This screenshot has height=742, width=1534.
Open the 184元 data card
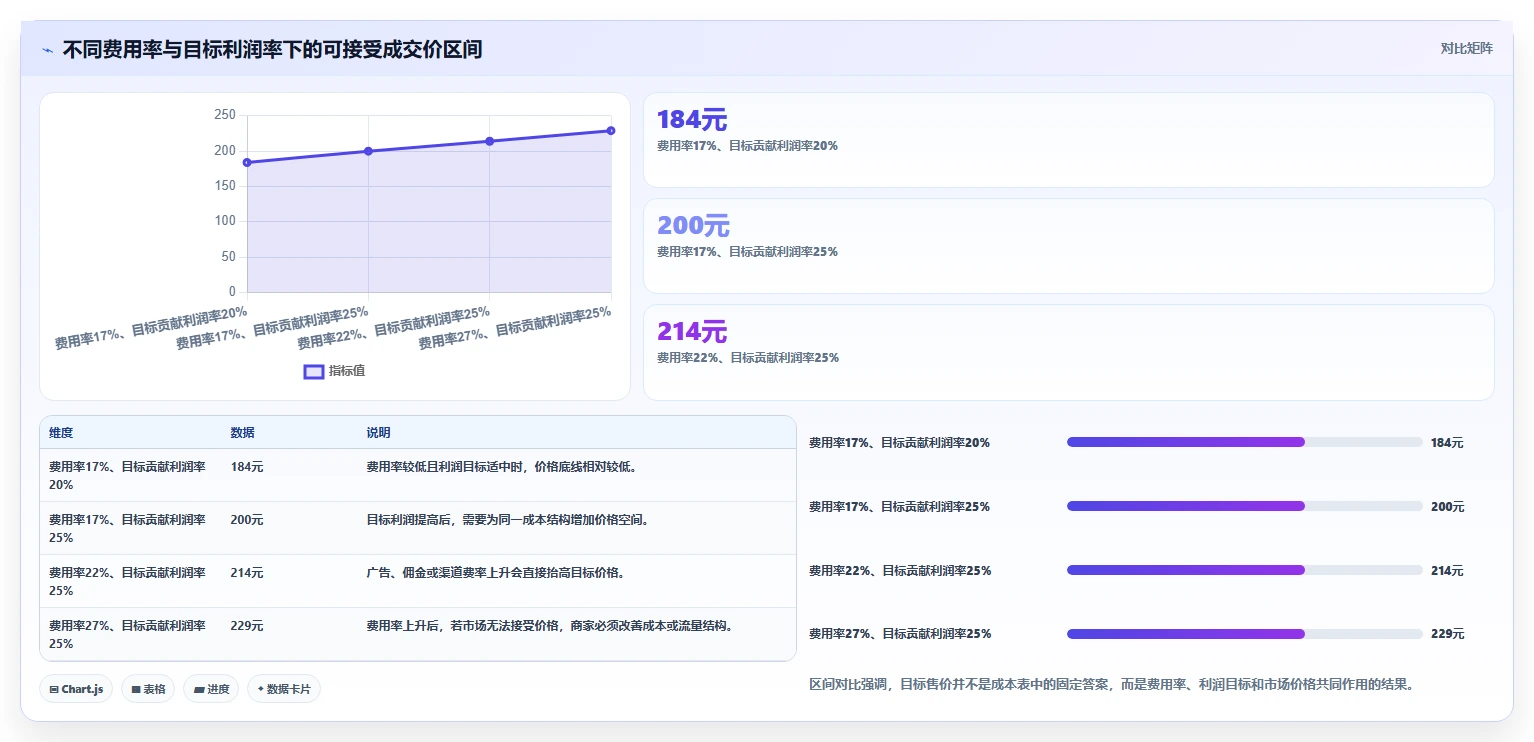click(1068, 140)
